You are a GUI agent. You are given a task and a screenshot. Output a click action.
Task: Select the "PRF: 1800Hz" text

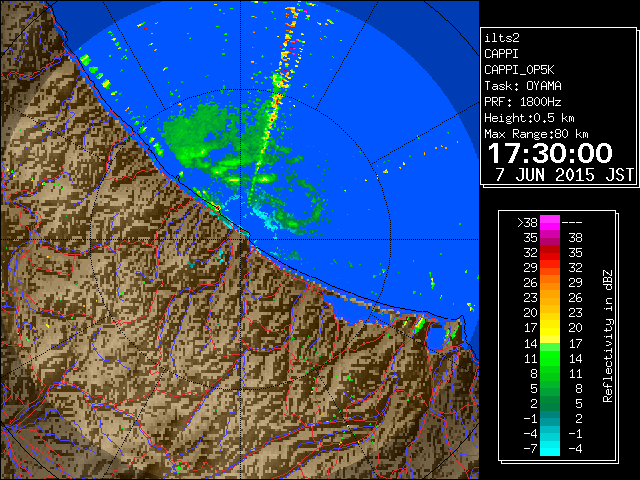523,102
